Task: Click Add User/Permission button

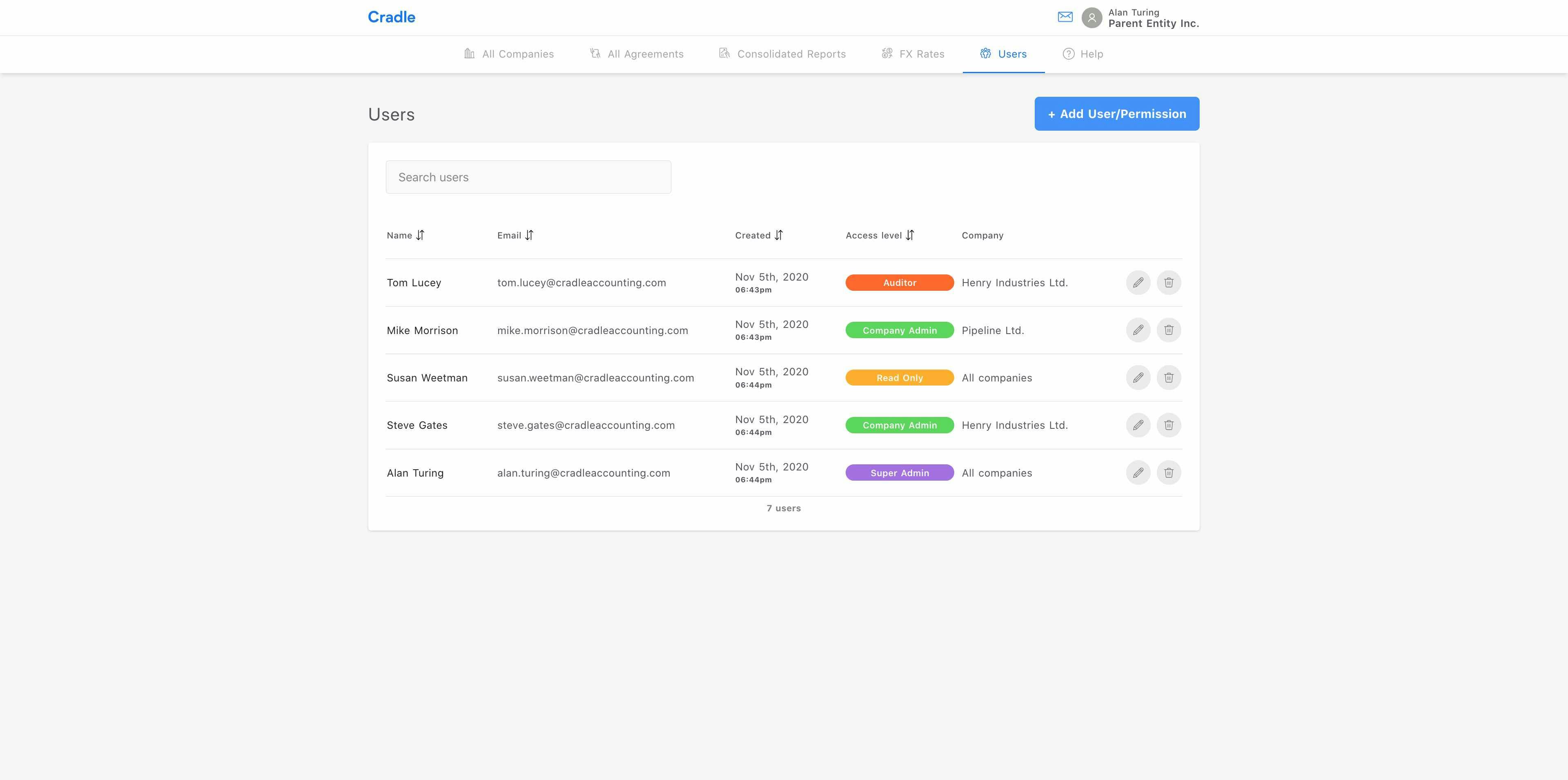Action: point(1116,114)
